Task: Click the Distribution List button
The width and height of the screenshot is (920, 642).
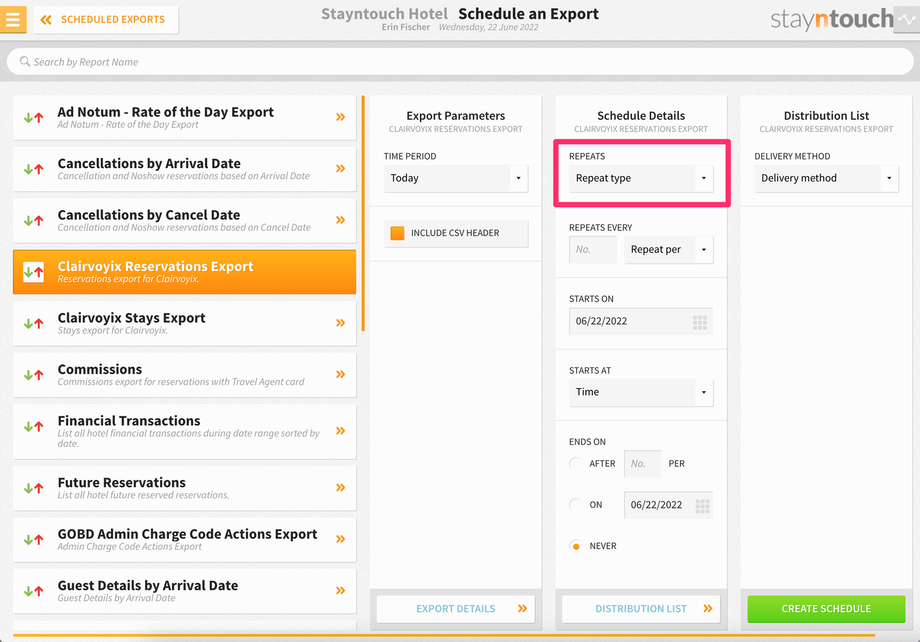Action: 641,609
